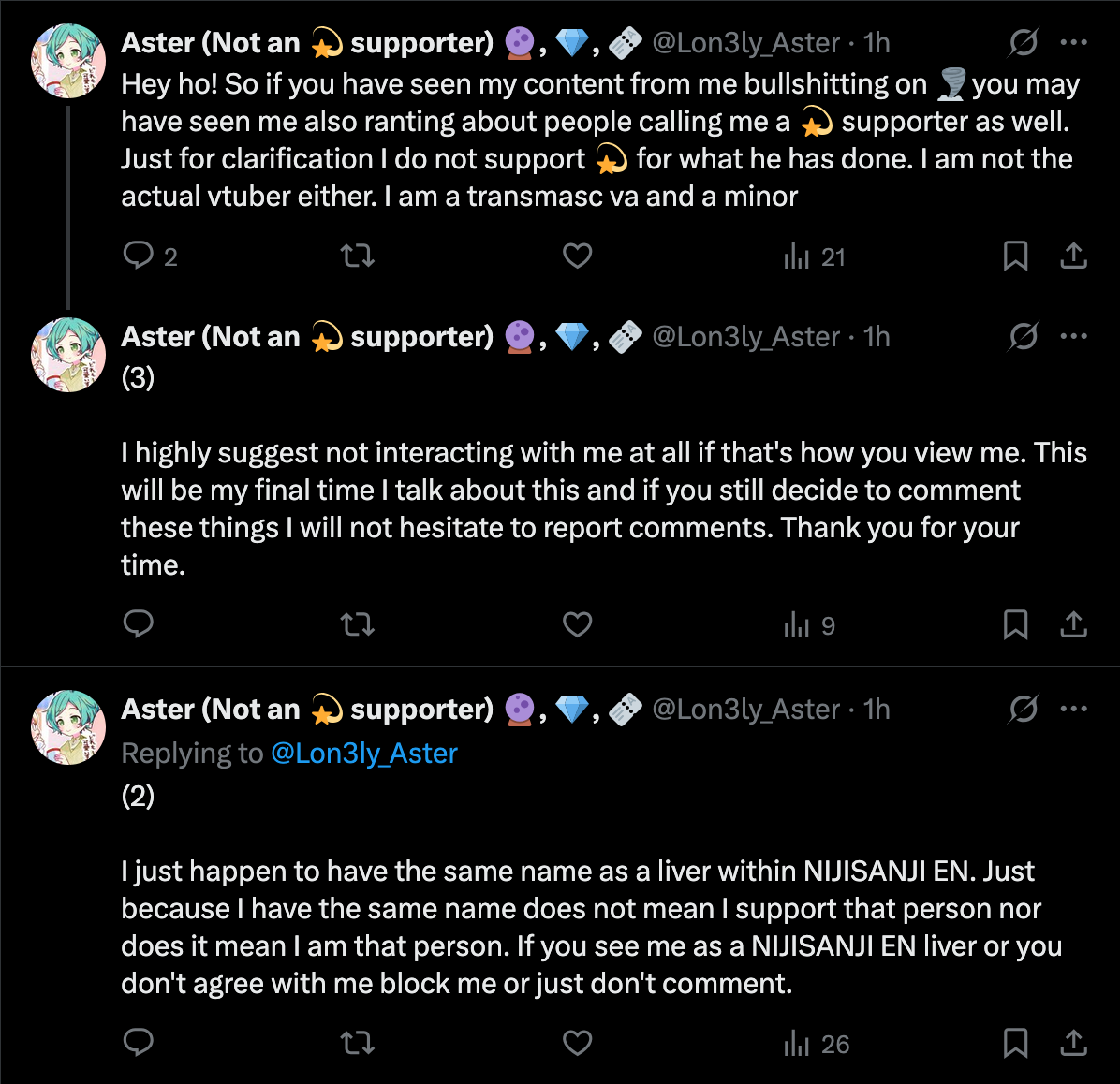Bookmark the first tweet
The height and width of the screenshot is (1084, 1120).
coord(1015,256)
